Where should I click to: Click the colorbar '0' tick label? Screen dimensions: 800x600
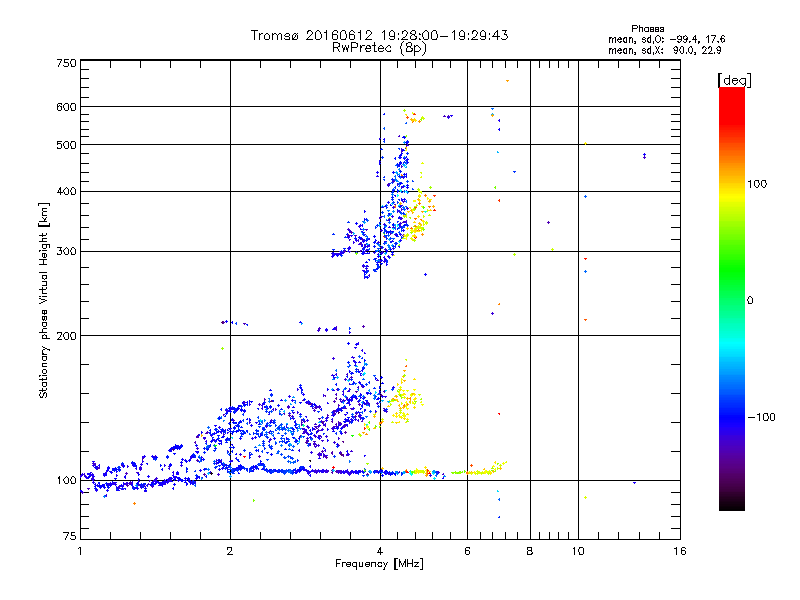pyautogui.click(x=750, y=301)
